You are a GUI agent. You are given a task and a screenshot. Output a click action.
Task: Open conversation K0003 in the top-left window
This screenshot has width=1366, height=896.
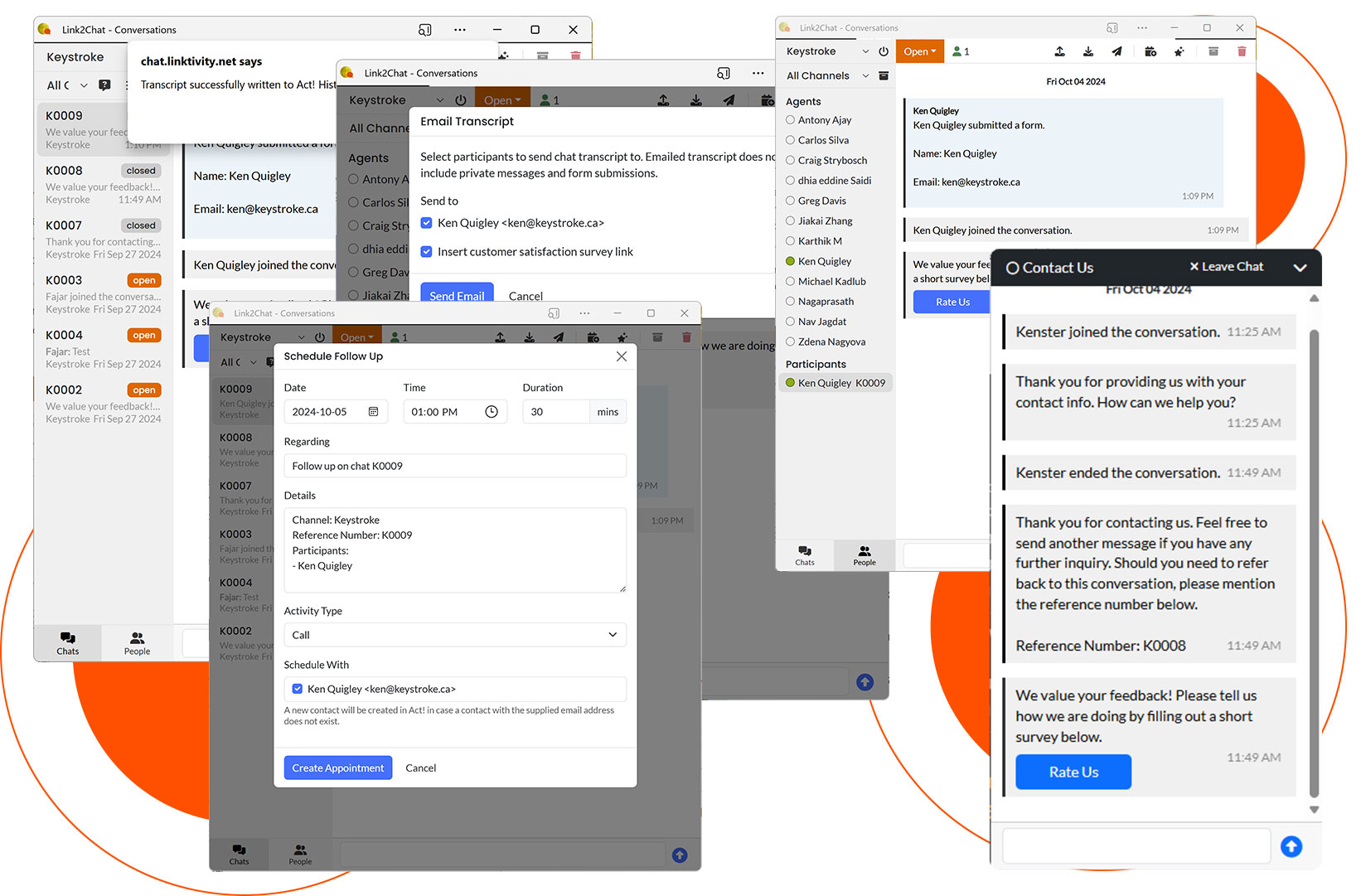tap(104, 293)
